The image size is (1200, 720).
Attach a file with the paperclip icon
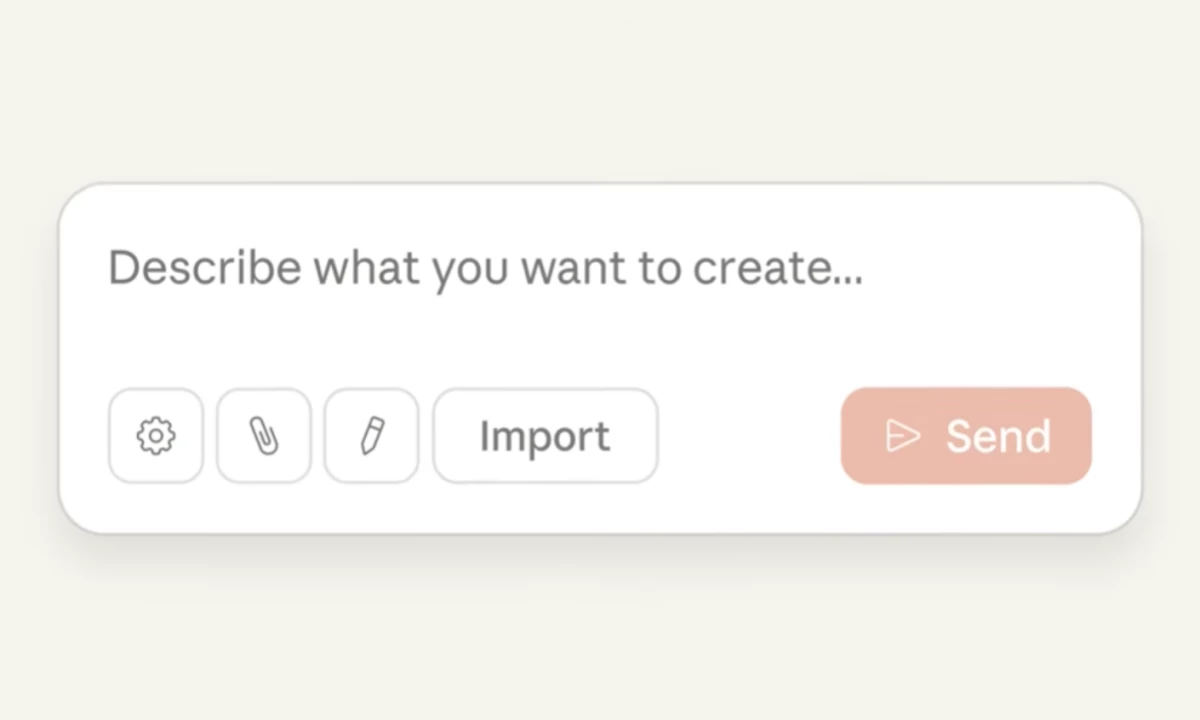click(264, 436)
